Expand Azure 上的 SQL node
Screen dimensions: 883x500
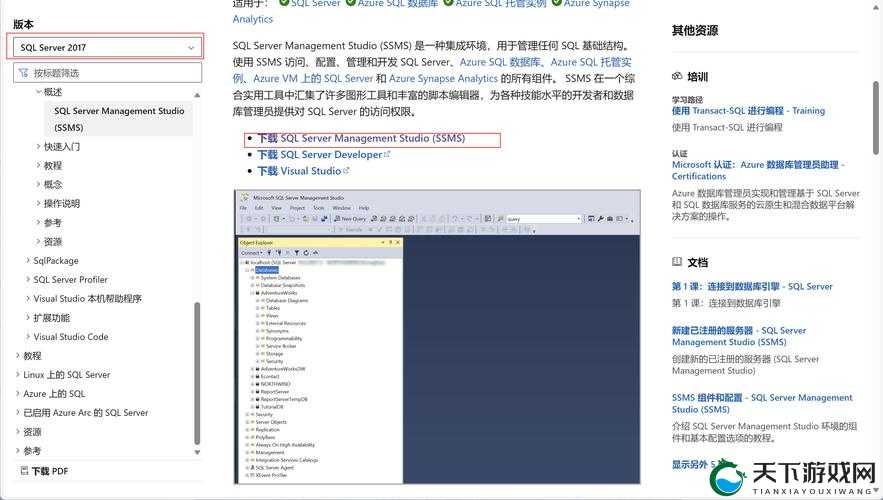pos(17,394)
